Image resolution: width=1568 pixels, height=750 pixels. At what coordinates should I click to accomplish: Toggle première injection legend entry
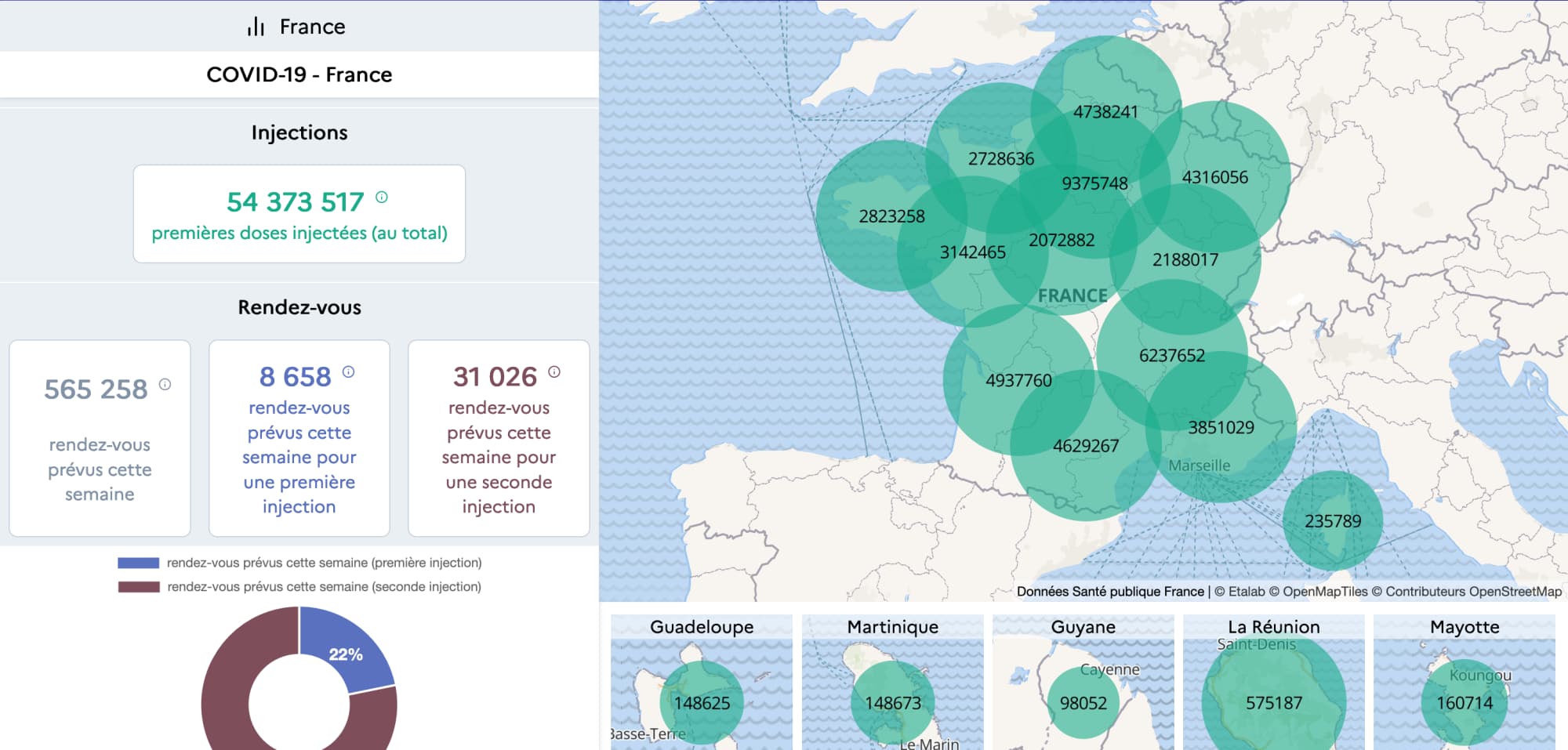(x=324, y=563)
